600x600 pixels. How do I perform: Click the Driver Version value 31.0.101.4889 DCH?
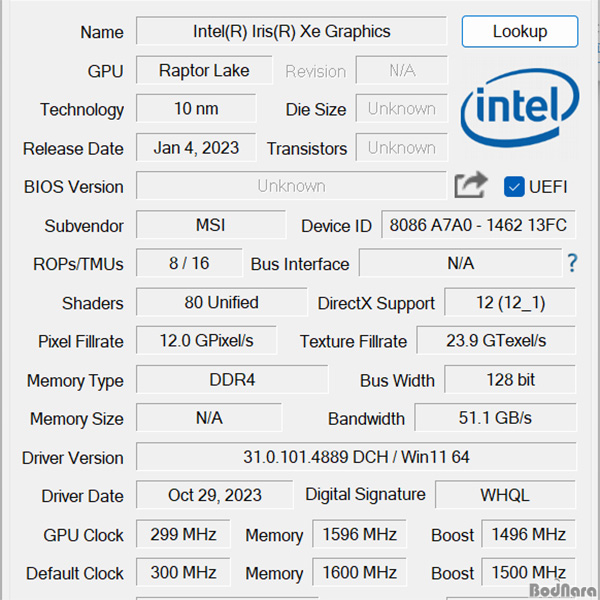pos(356,457)
